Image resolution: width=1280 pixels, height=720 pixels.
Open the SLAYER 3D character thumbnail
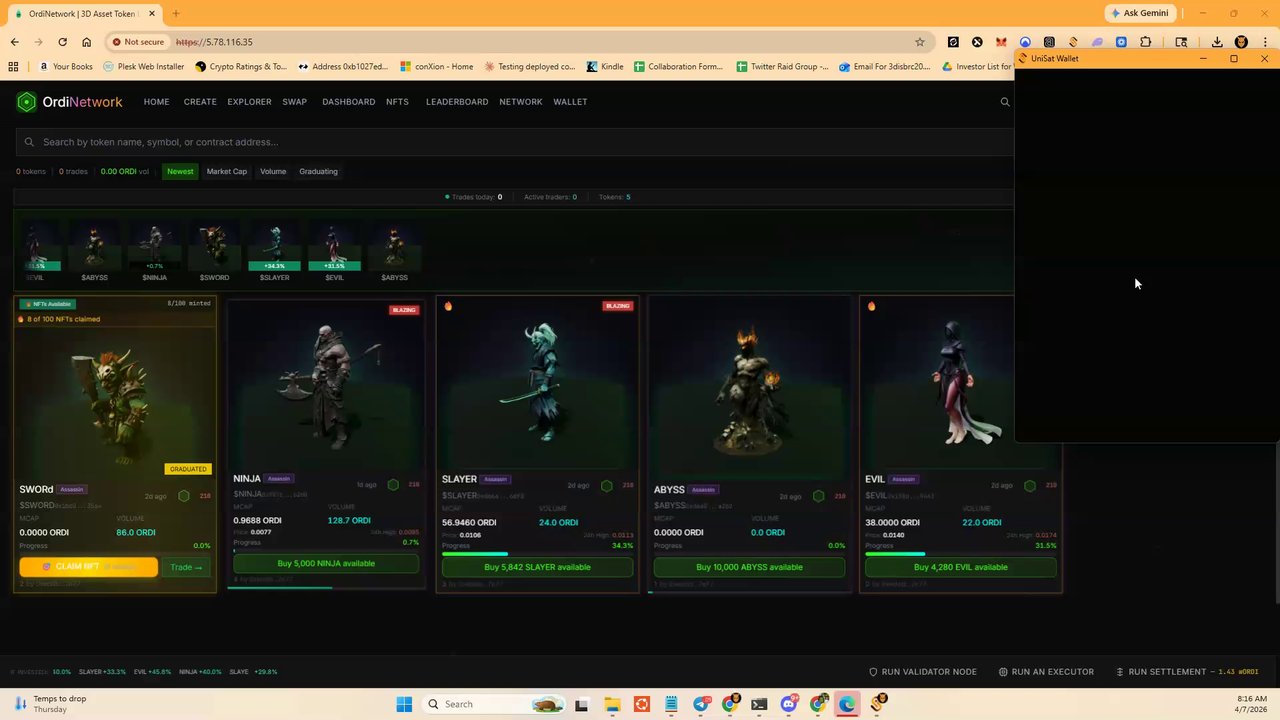click(537, 385)
